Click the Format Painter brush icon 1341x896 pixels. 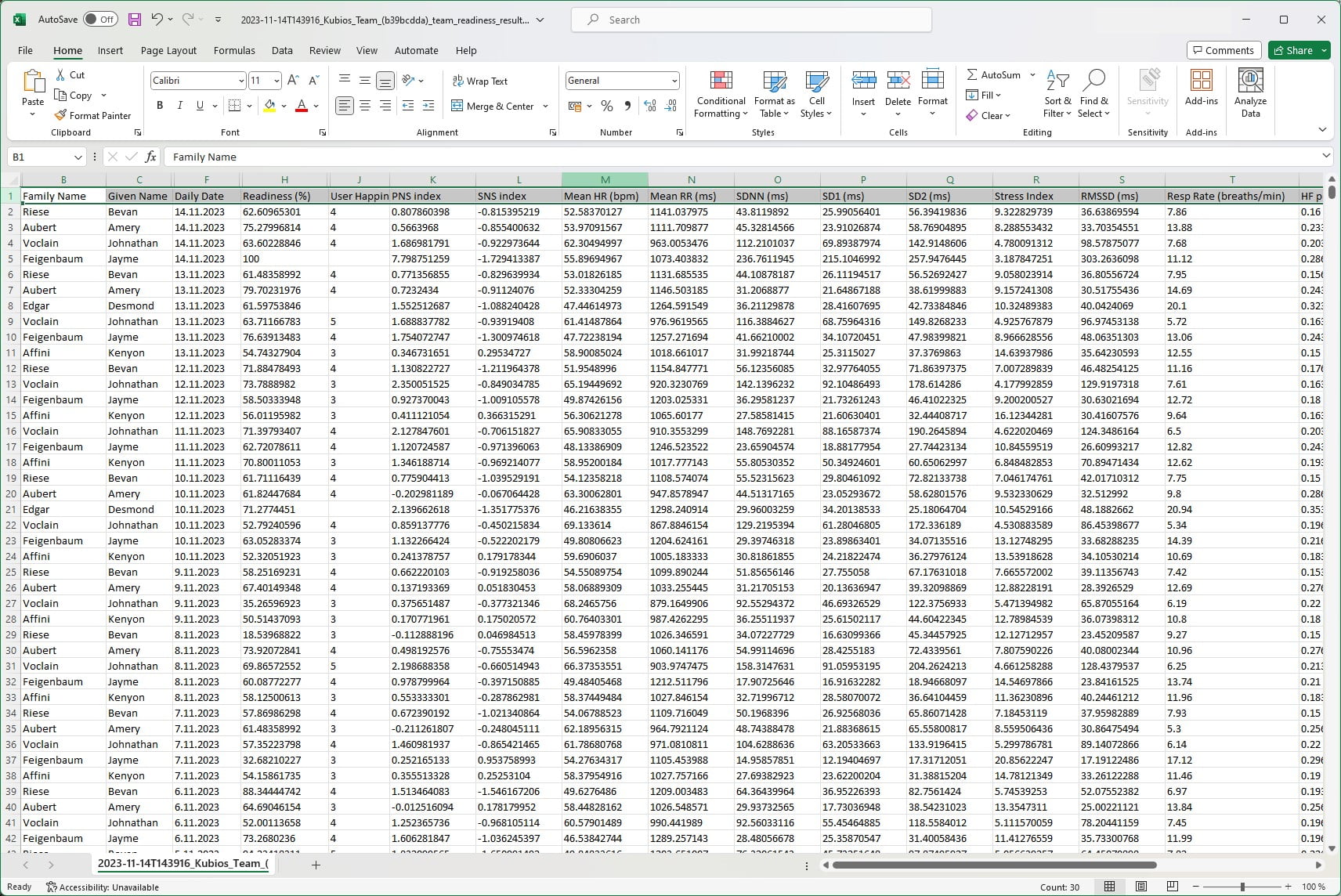tap(60, 115)
